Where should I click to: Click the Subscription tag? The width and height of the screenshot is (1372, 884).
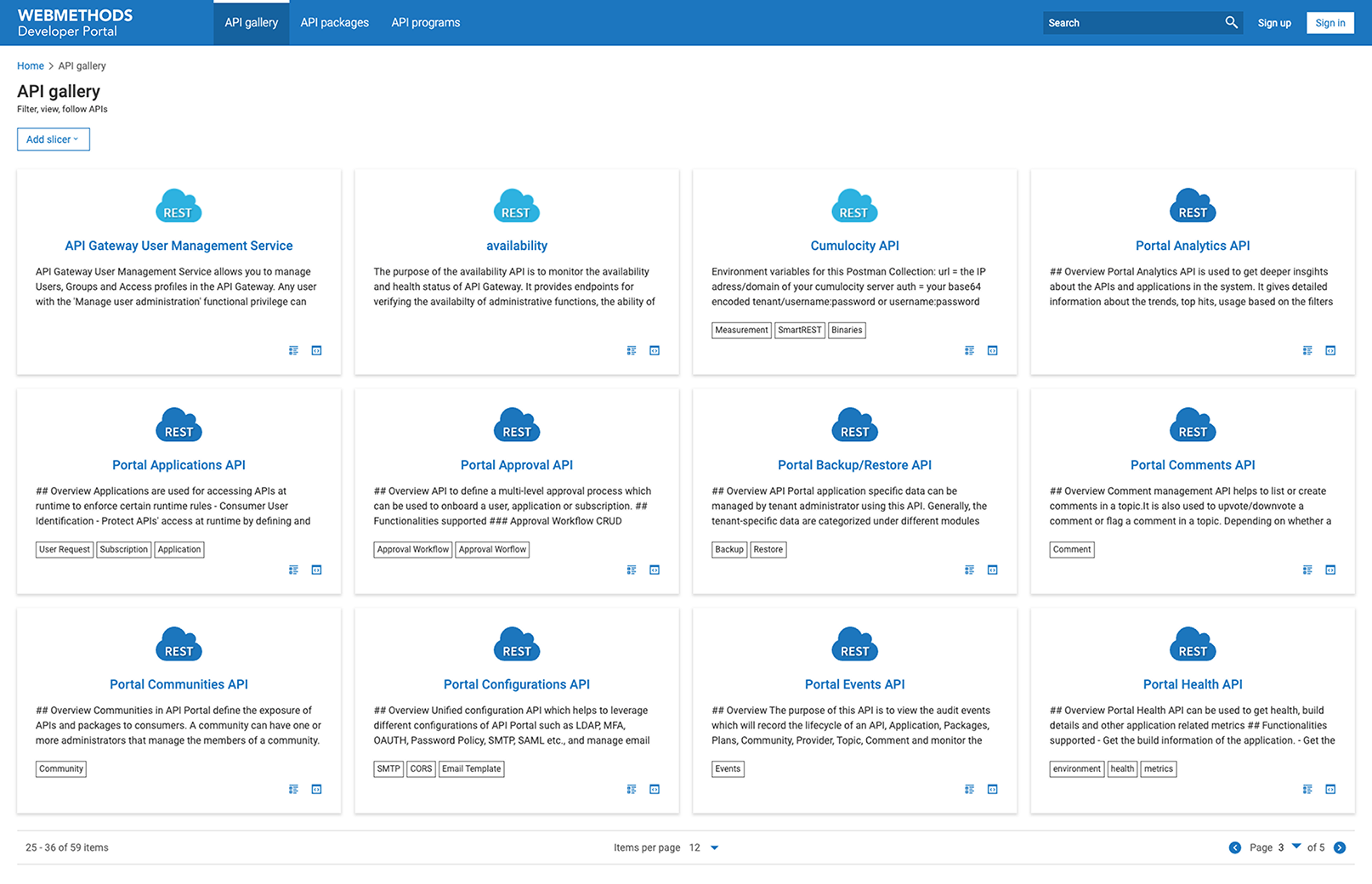click(124, 549)
